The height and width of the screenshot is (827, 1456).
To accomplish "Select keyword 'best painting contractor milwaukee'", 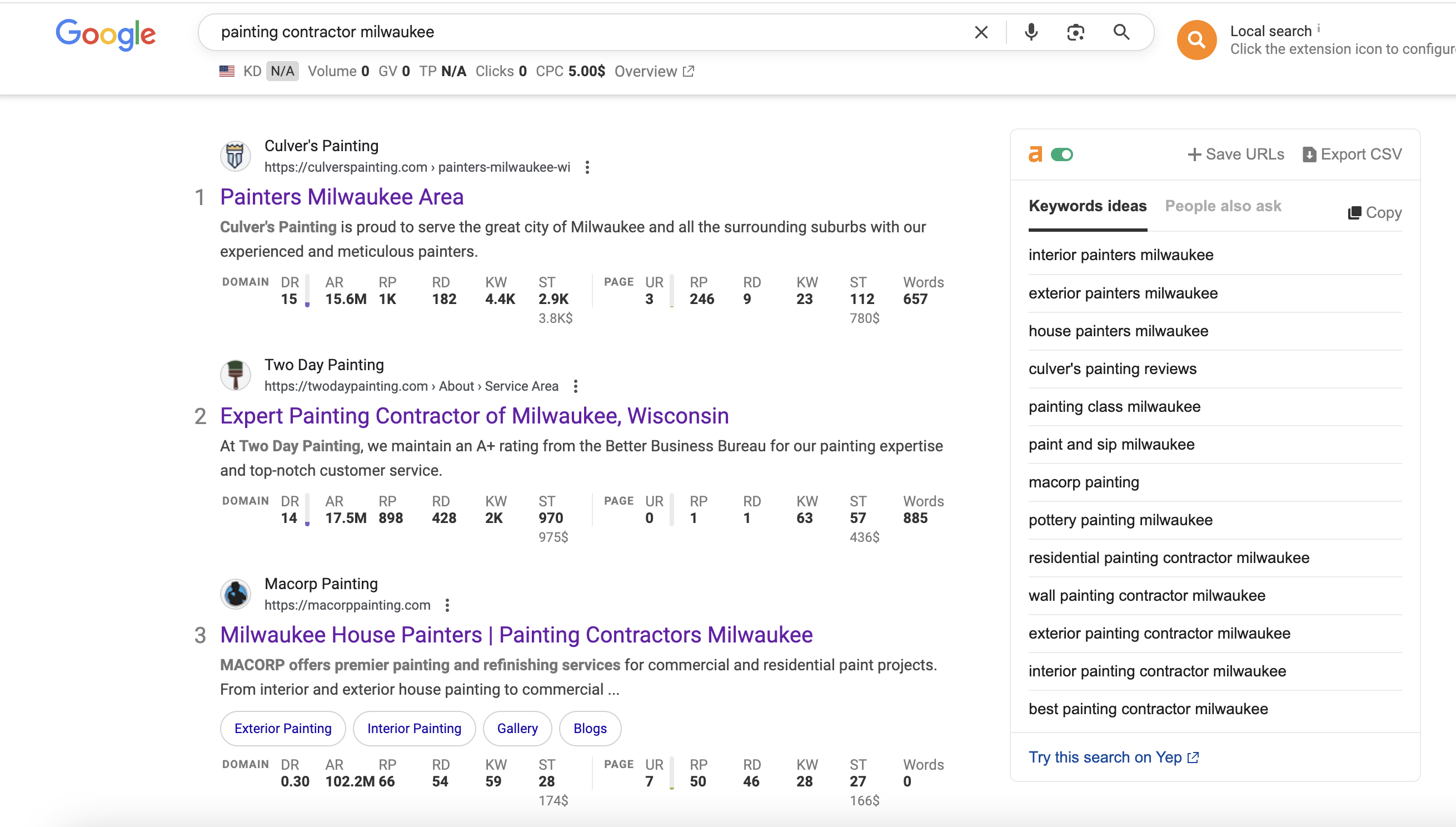I will click(1148, 709).
